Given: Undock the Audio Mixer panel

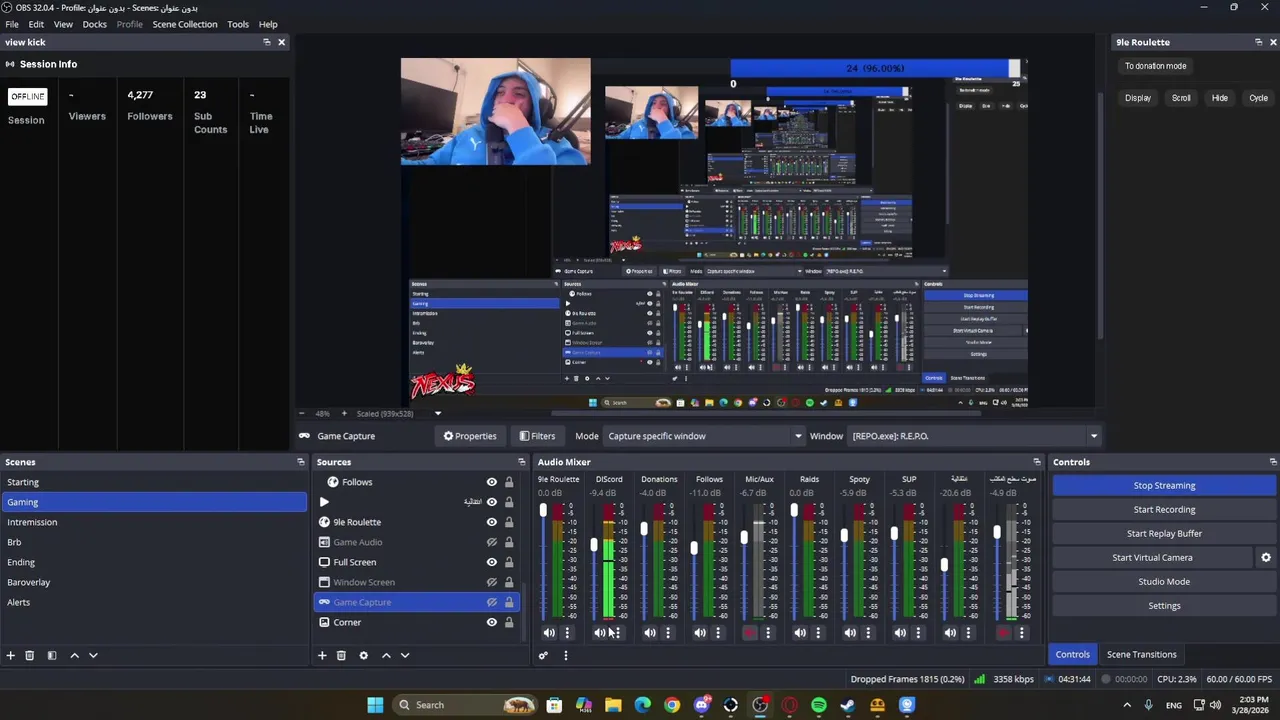Looking at the screenshot, I should point(1036,462).
